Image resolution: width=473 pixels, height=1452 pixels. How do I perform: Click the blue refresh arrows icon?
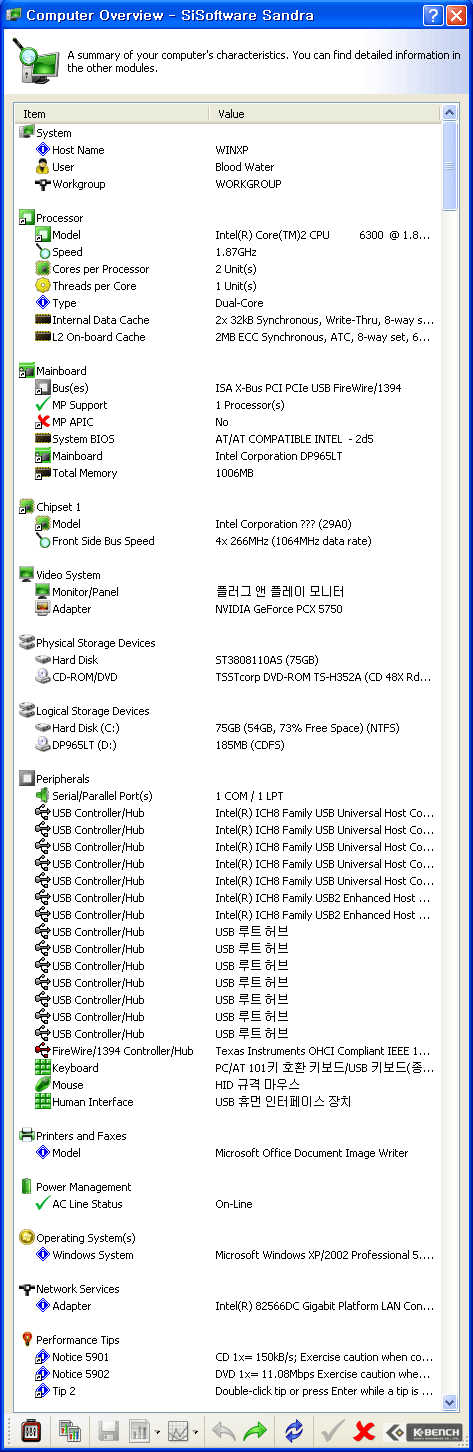(x=294, y=1431)
